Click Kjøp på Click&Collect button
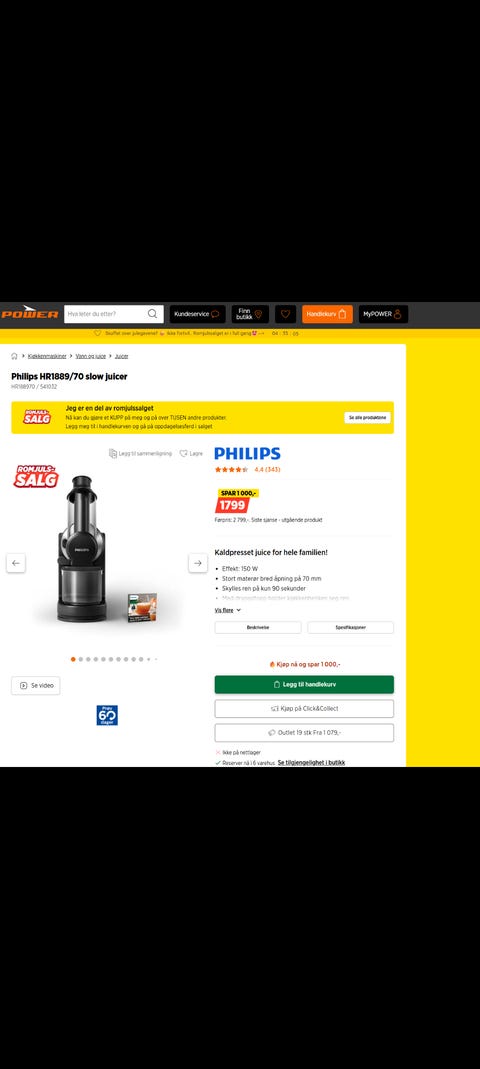 tap(304, 708)
